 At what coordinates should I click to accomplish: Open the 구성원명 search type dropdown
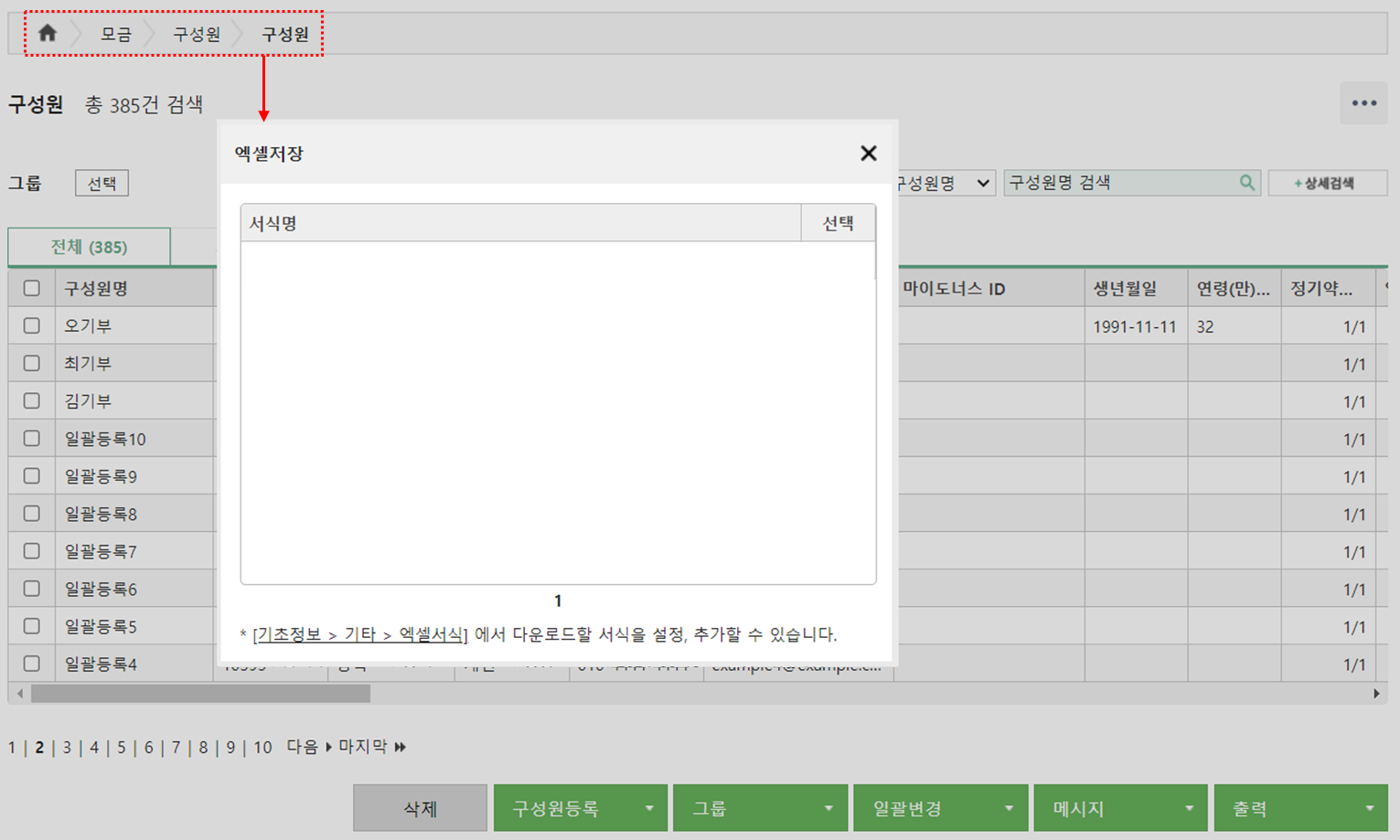click(945, 183)
